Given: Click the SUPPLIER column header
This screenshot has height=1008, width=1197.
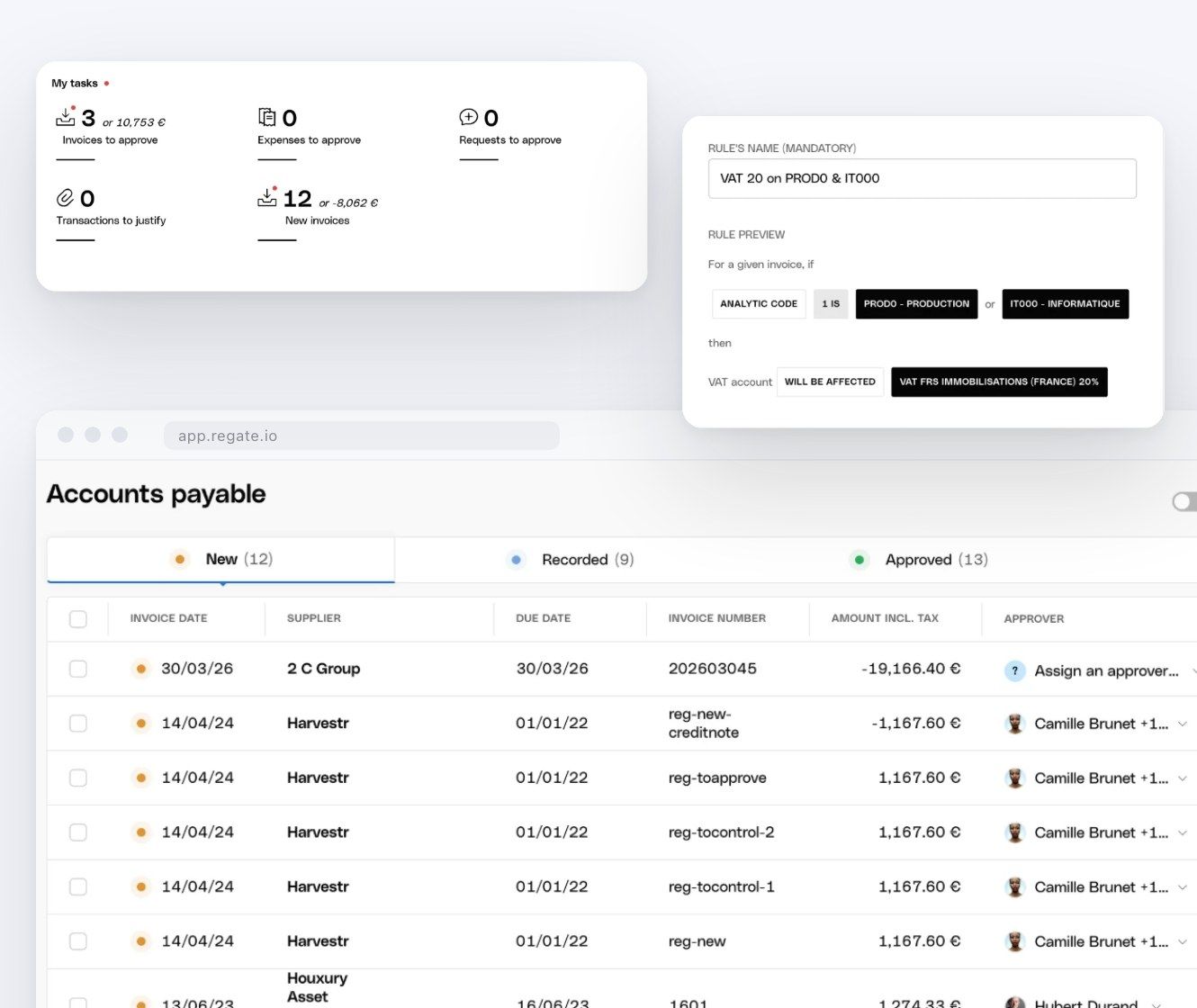Looking at the screenshot, I should (314, 618).
